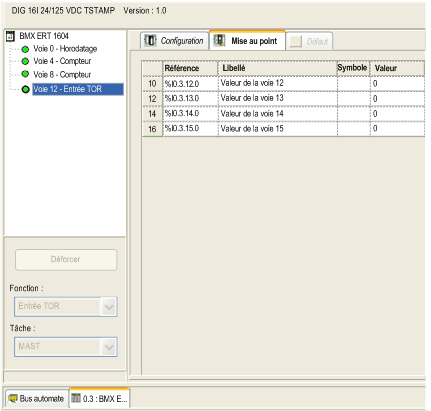
Task: Select Voie 4 - Compteur in the tree
Action: point(62,61)
